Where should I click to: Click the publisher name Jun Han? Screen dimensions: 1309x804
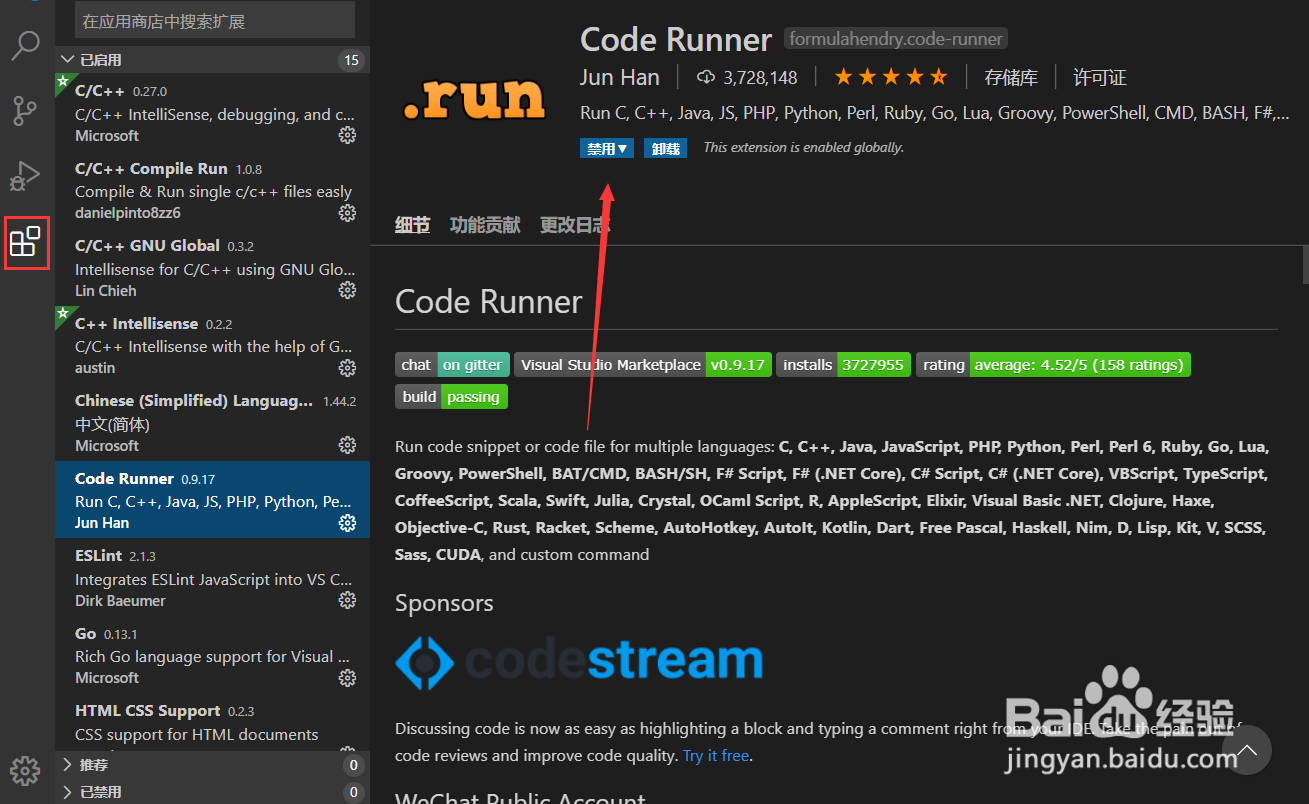click(x=620, y=77)
